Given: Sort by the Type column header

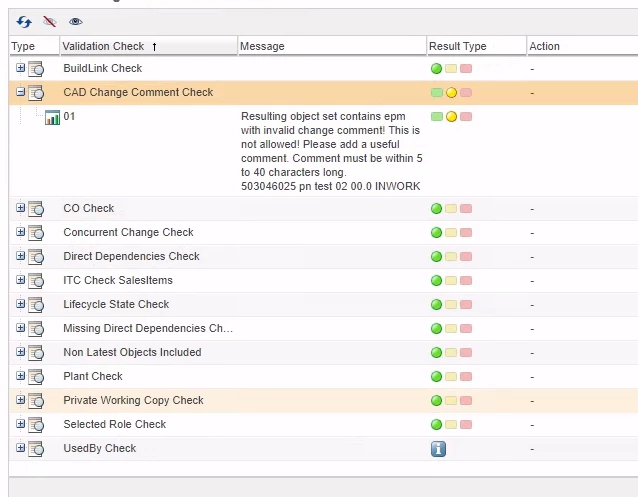Looking at the screenshot, I should coord(34,46).
